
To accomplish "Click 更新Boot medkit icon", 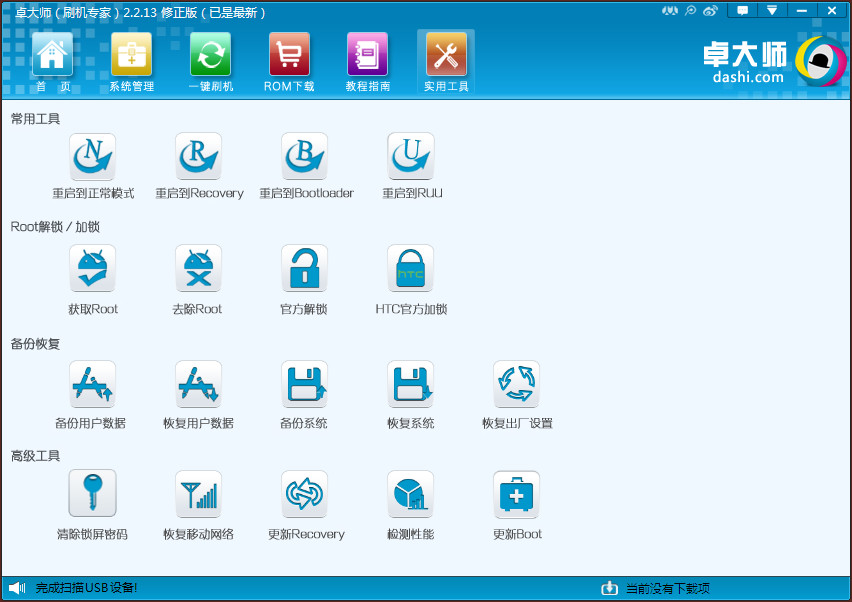I will tap(516, 494).
